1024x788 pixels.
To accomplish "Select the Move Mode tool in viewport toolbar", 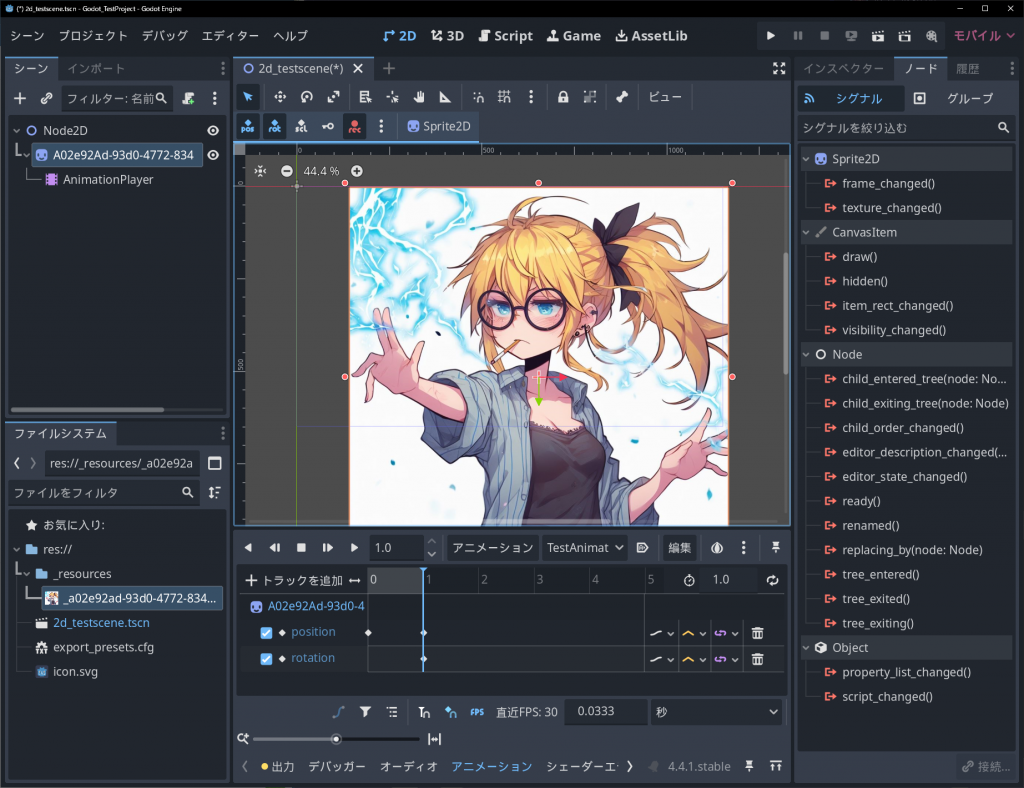I will point(280,97).
